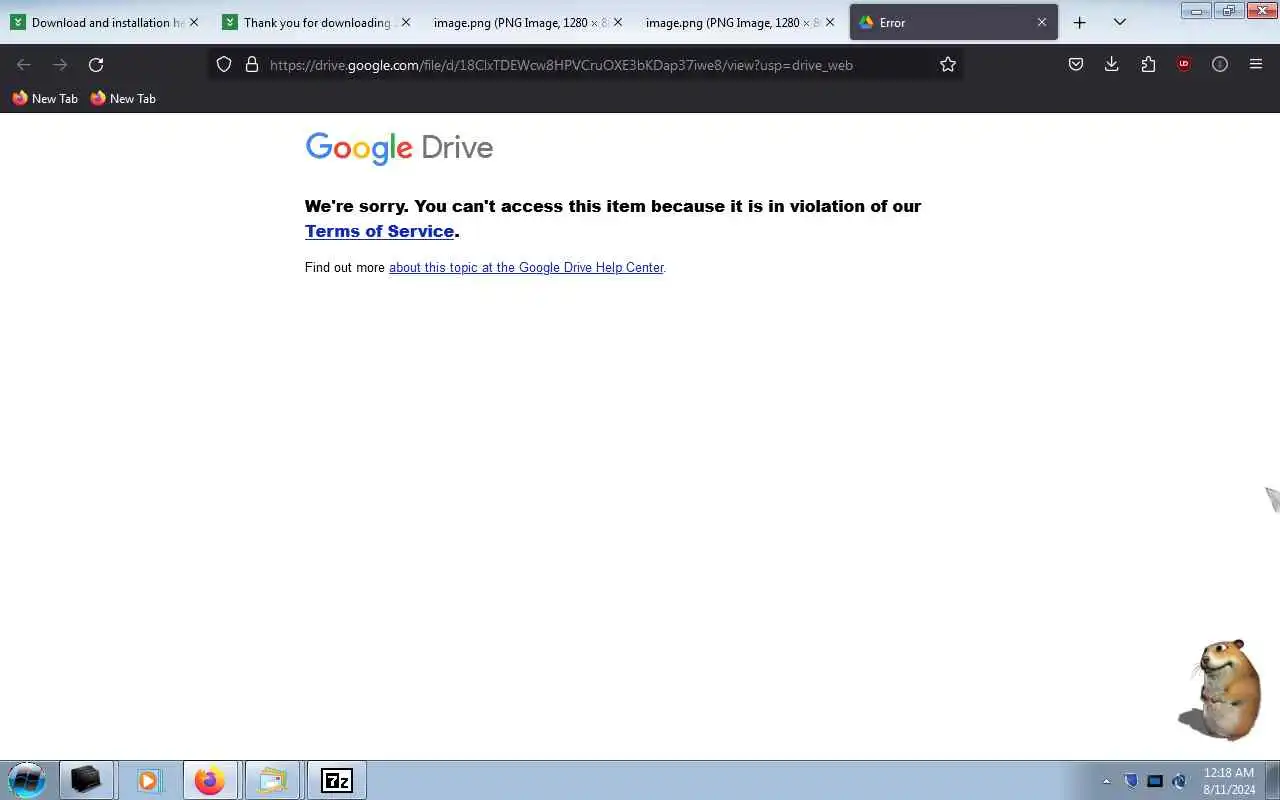
Task: Reload the current page
Action: tap(96, 64)
